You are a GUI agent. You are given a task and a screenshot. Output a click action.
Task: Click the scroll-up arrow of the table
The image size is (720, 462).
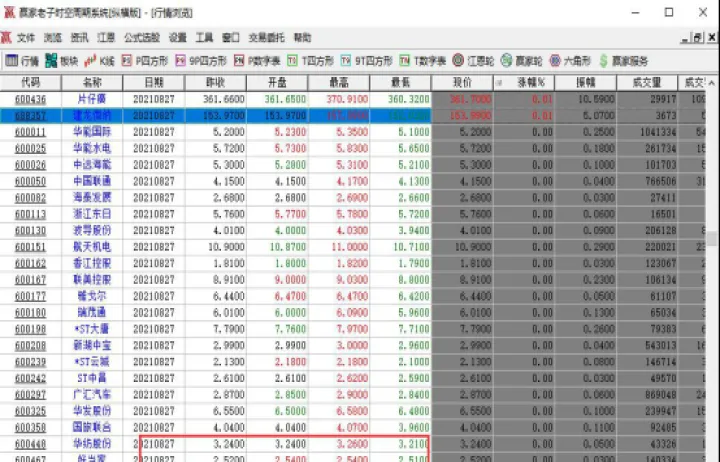(x=712, y=83)
